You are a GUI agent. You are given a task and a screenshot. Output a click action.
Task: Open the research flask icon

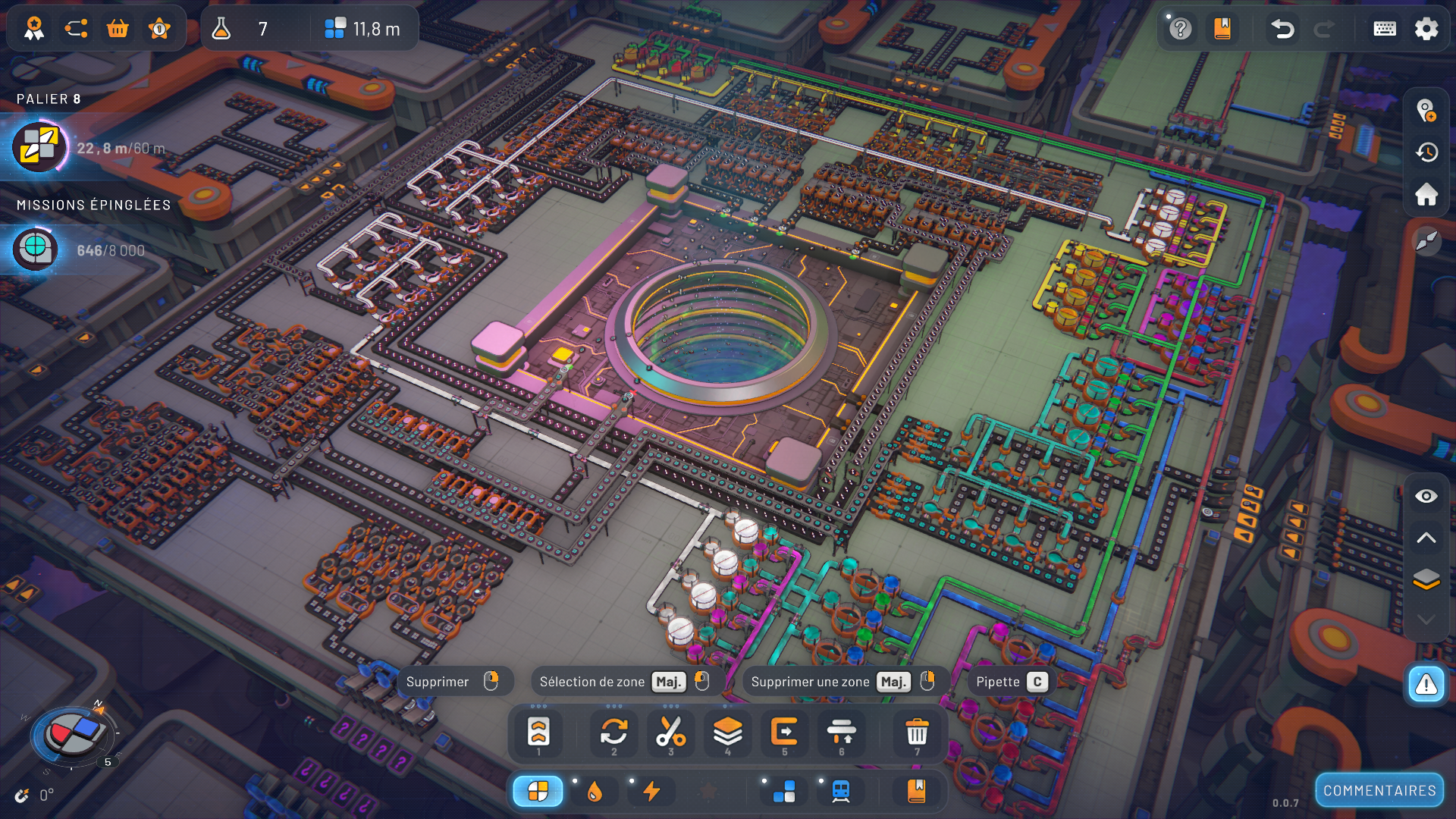tap(221, 29)
